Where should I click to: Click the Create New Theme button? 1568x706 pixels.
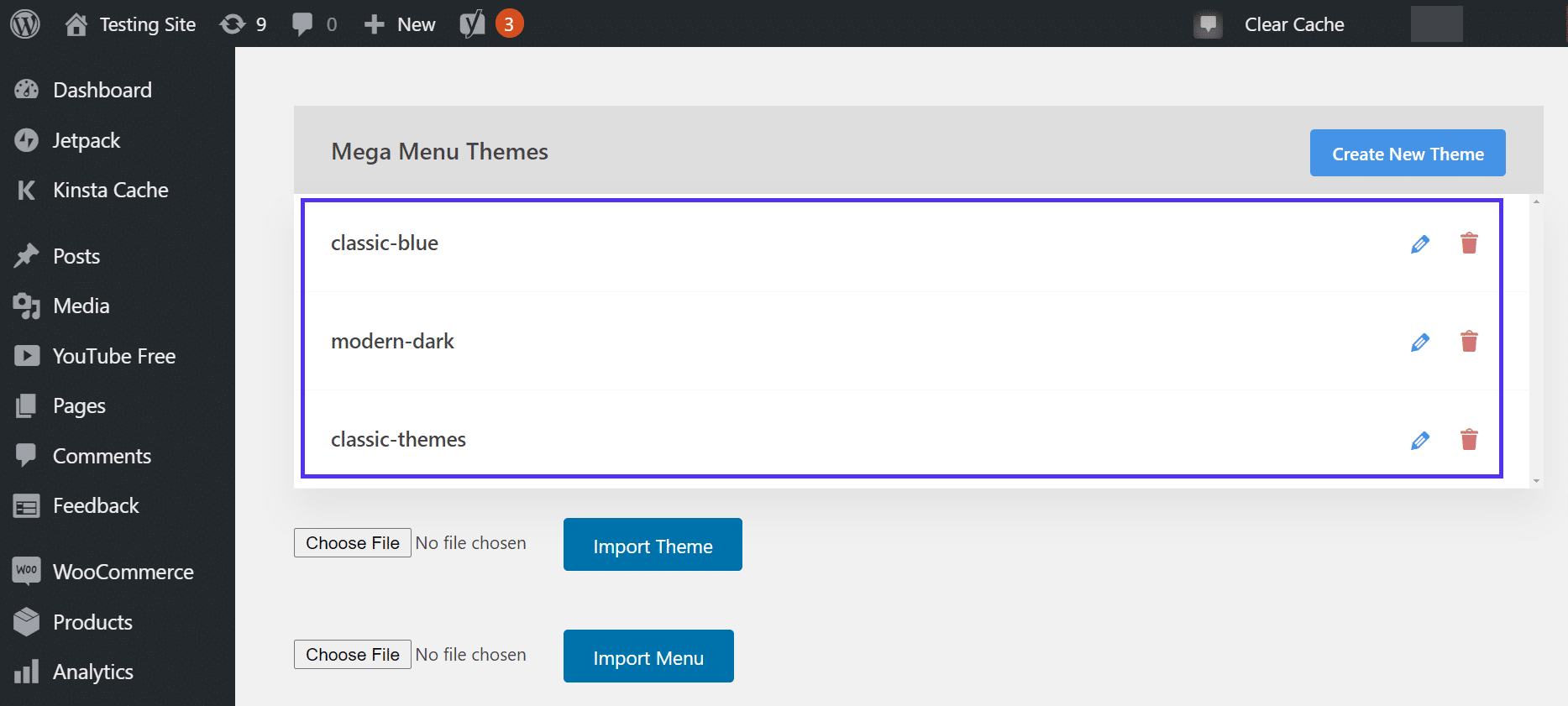click(x=1407, y=153)
